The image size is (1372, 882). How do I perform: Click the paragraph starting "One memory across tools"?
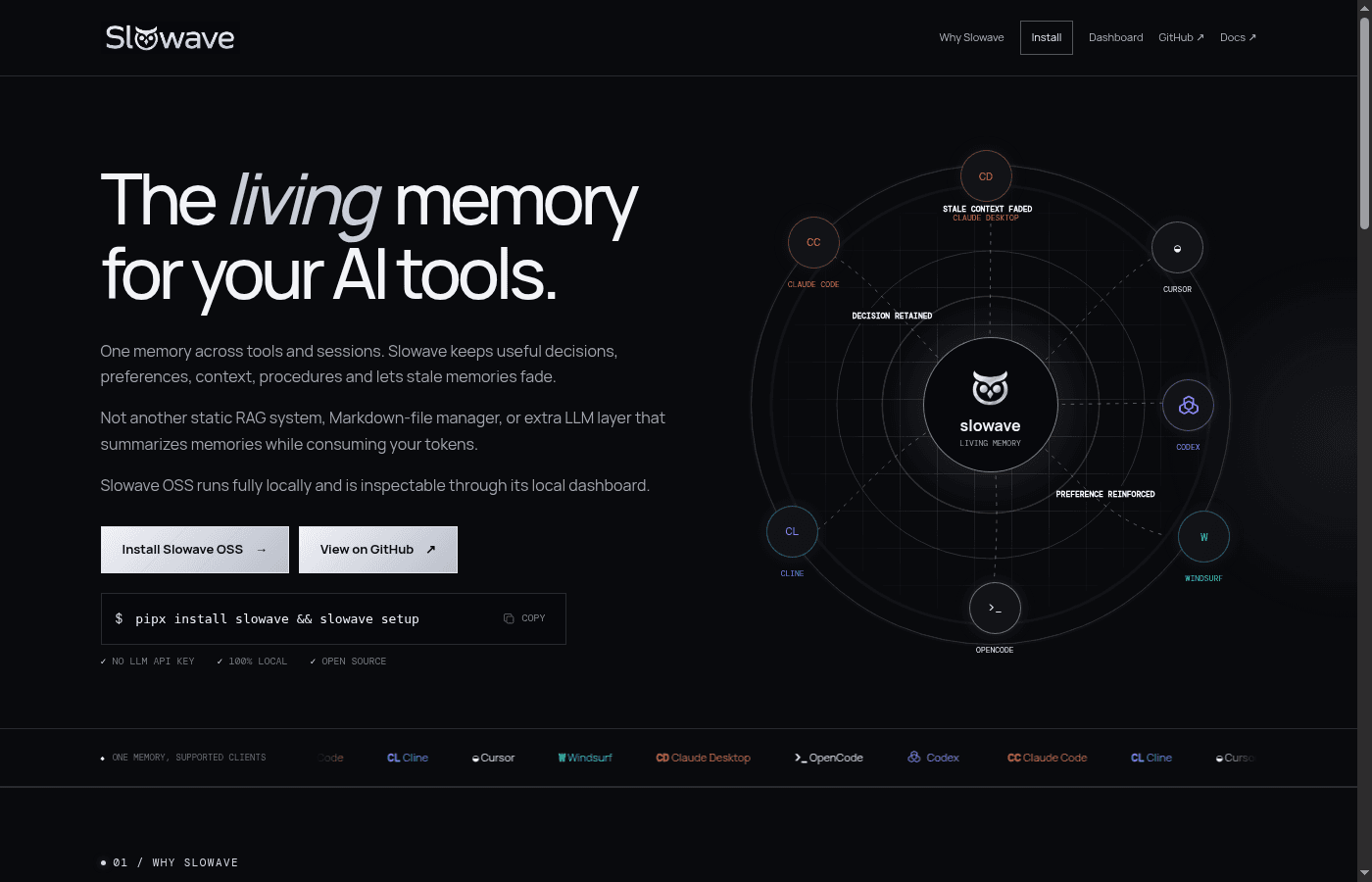359,364
